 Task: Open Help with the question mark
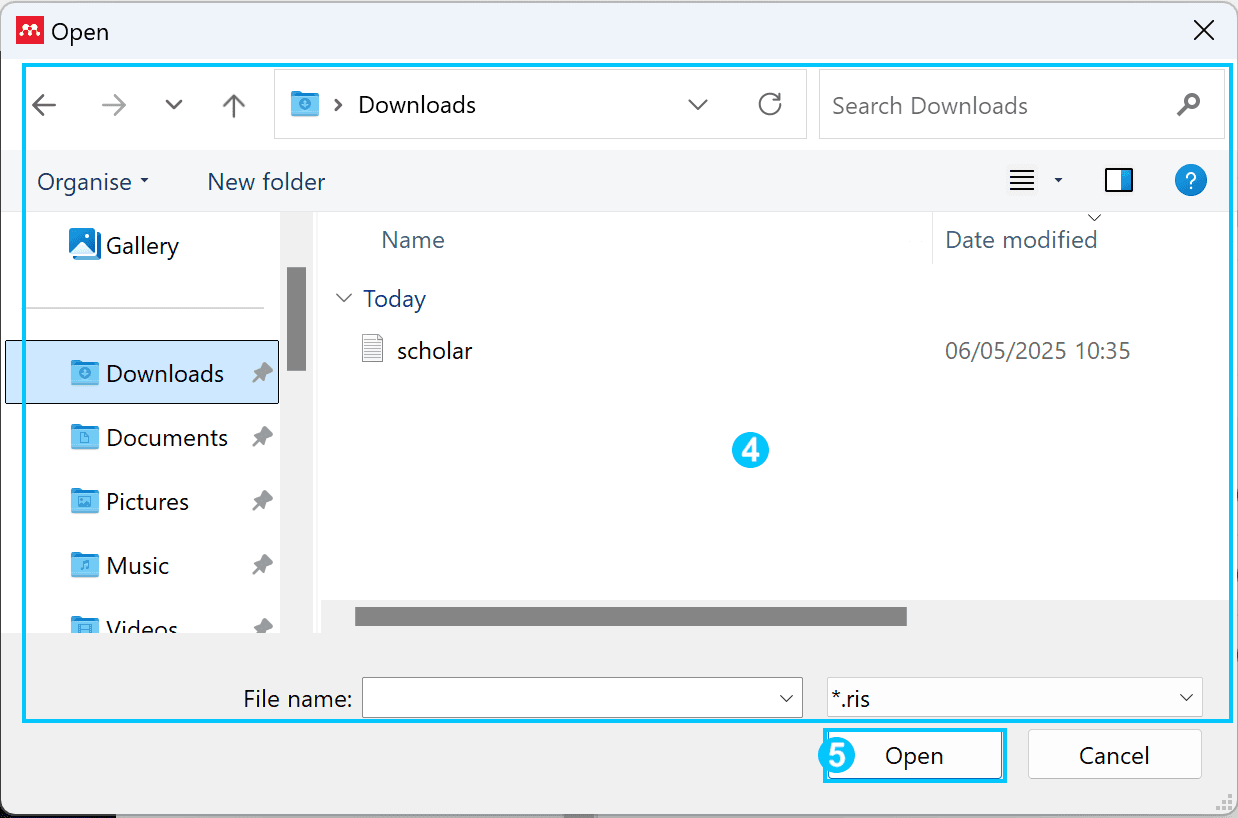coord(1190,181)
